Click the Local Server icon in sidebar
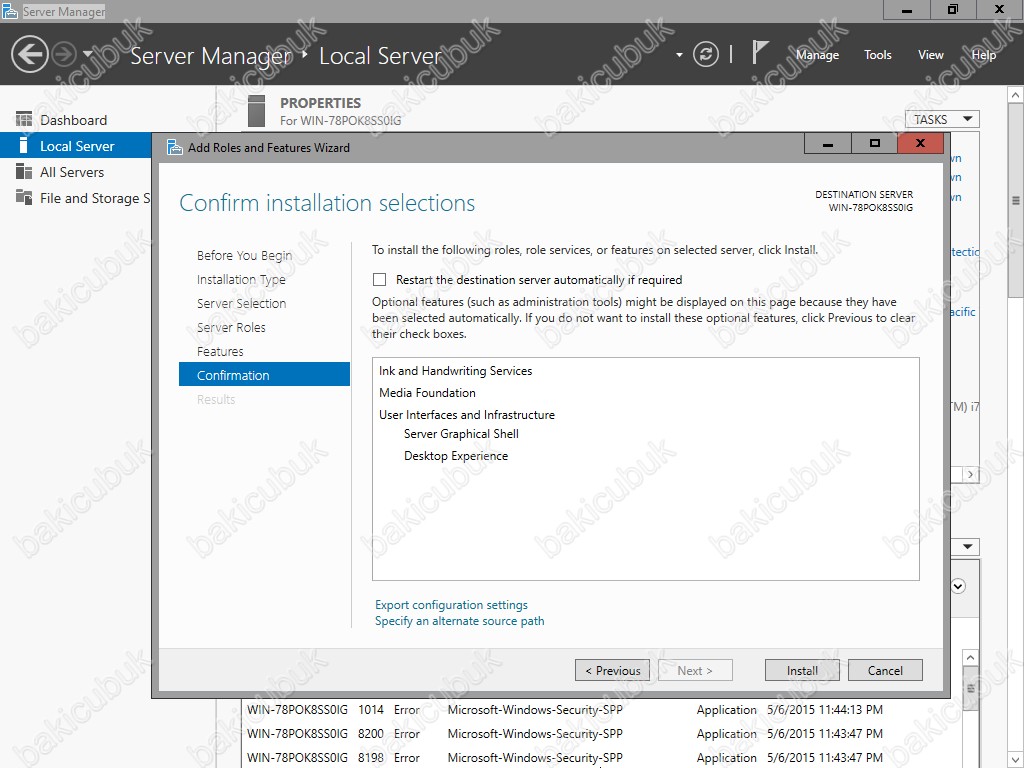 click(24, 146)
